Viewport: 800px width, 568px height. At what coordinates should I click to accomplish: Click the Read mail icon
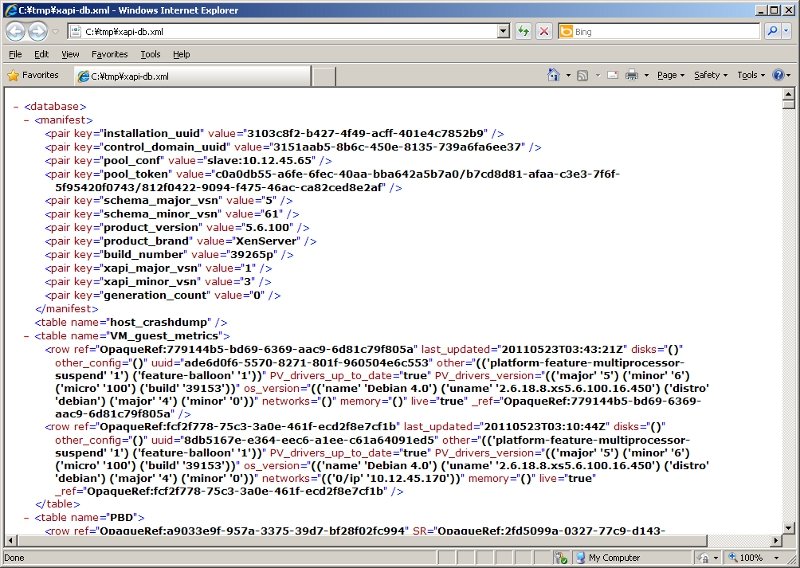click(x=613, y=76)
